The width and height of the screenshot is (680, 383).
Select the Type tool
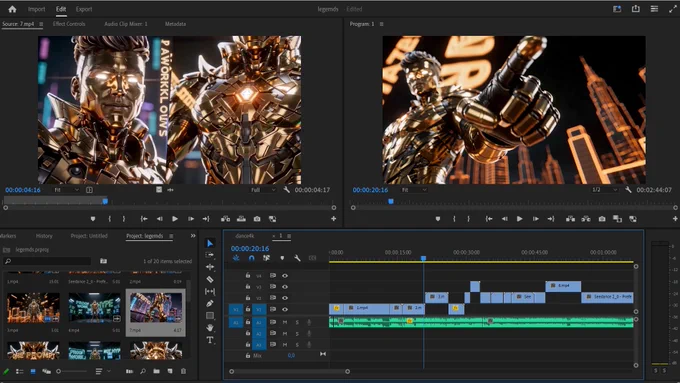pos(210,340)
